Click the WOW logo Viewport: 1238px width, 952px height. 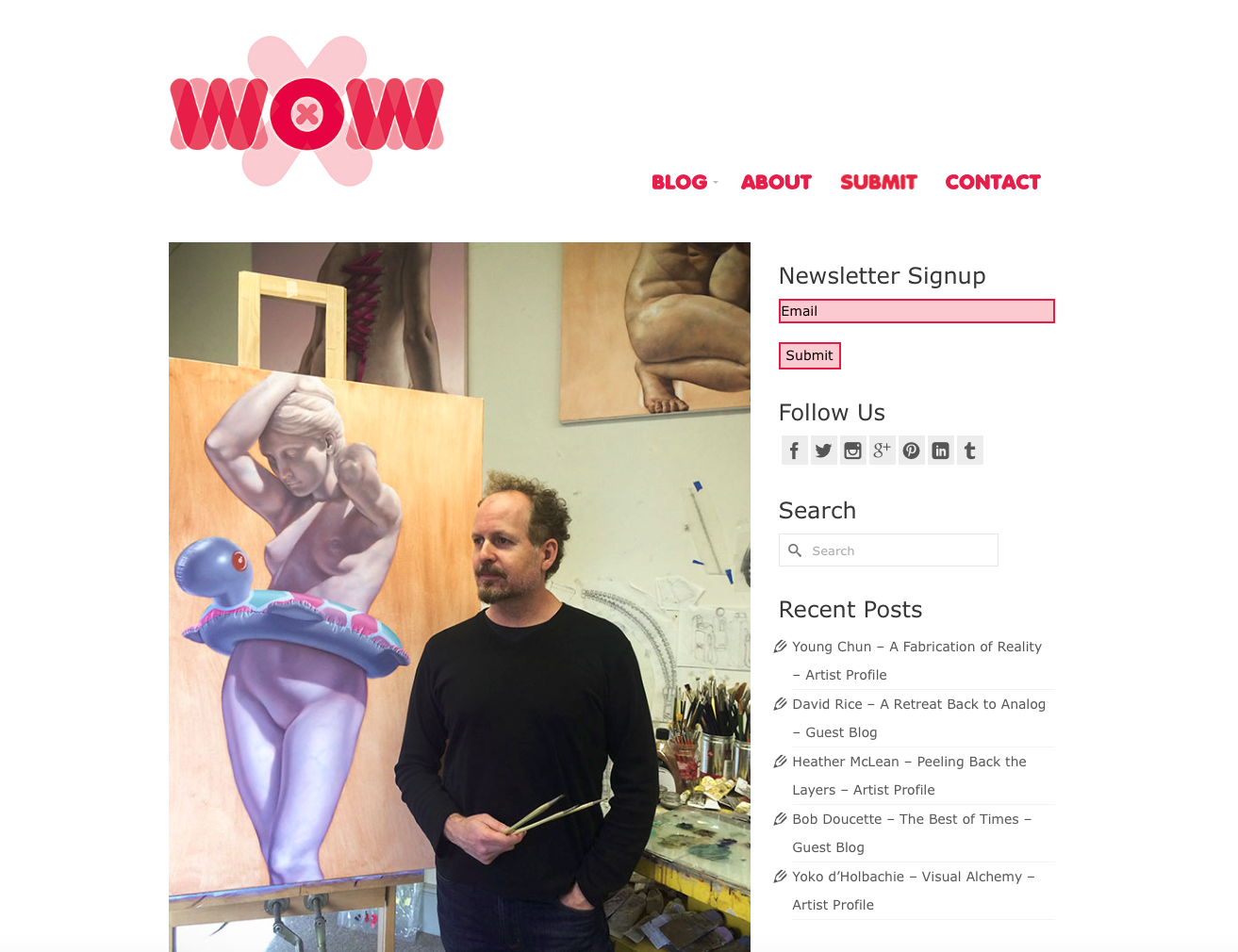306,111
